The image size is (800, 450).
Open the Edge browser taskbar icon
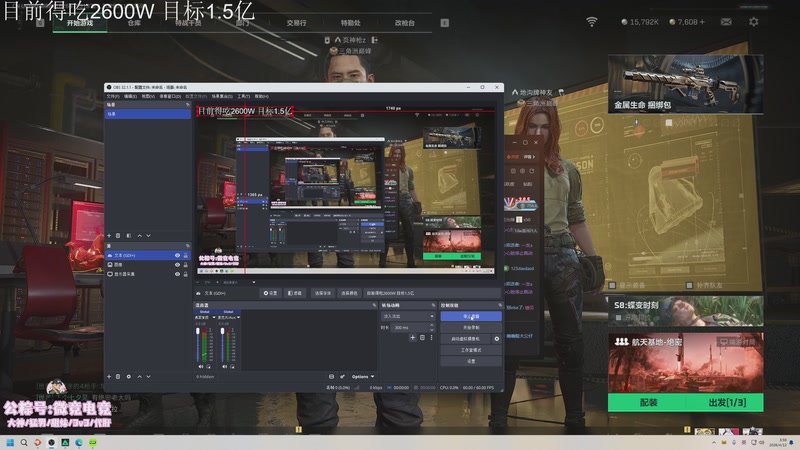click(79, 443)
